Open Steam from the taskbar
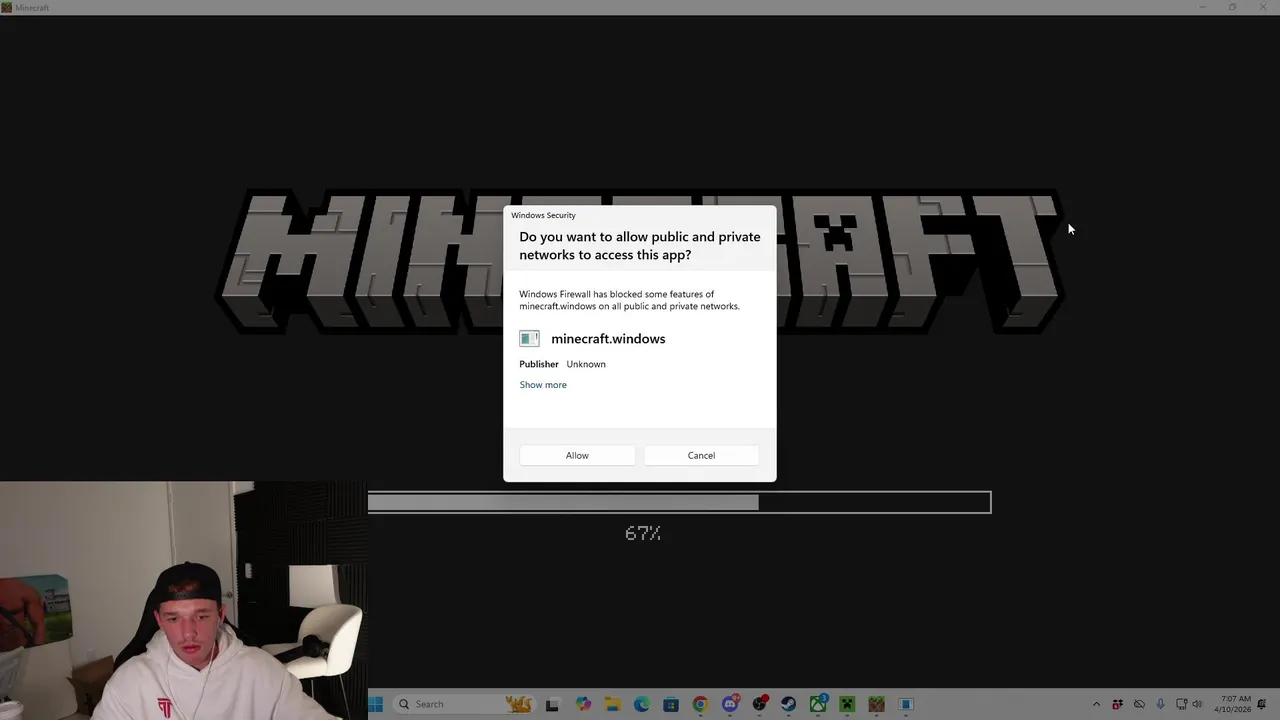 click(788, 704)
